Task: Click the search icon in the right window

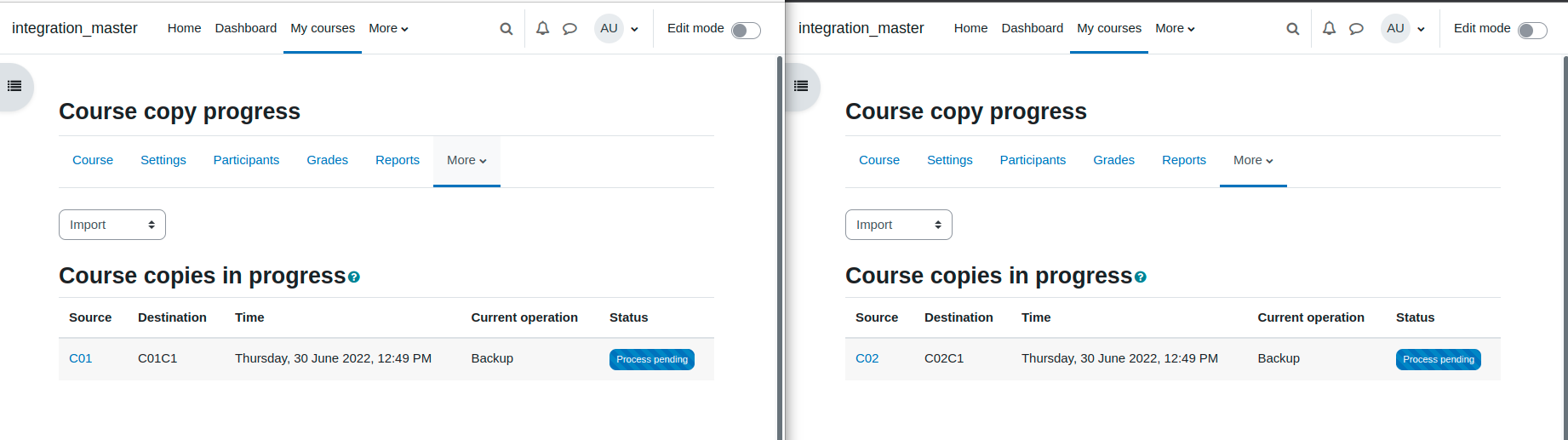Action: pyautogui.click(x=1293, y=29)
